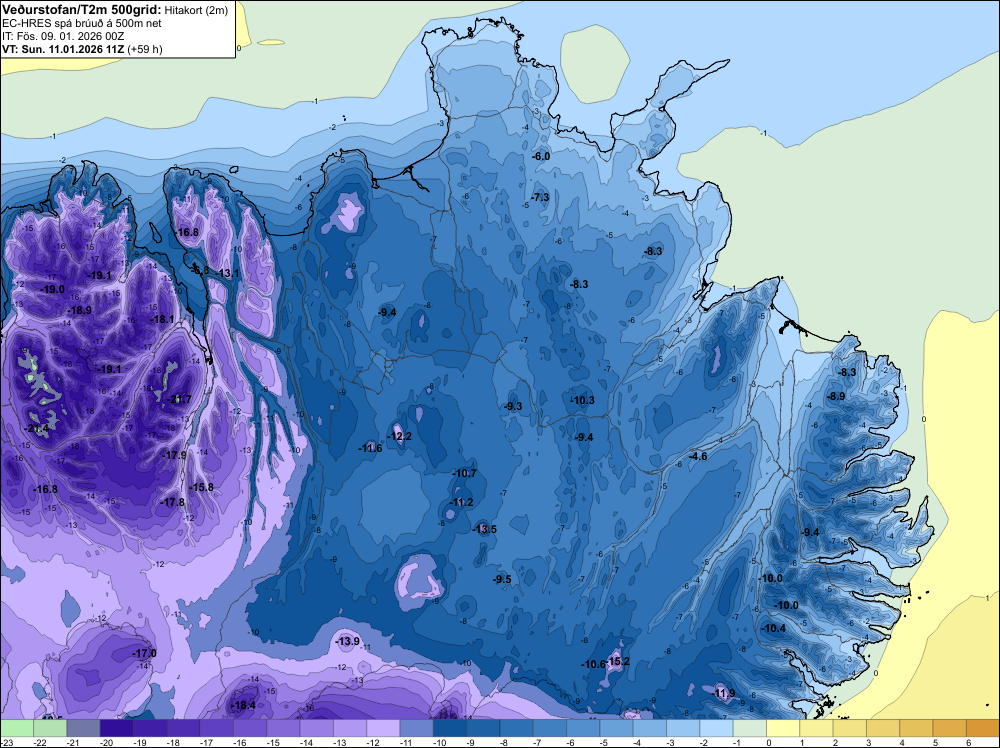Click the -7.3 temperature value on the map
The height and width of the screenshot is (748, 1000).
(540, 197)
